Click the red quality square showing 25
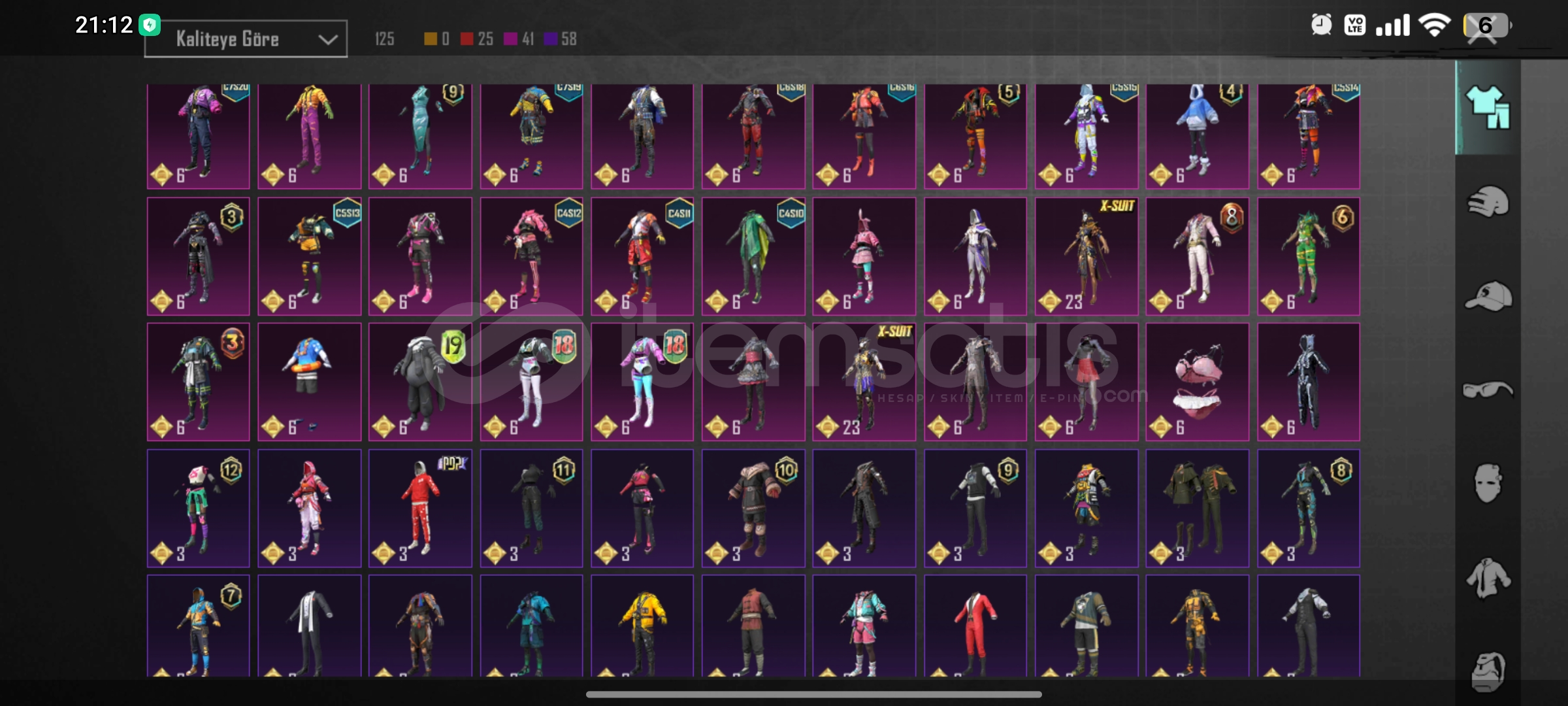 pos(466,39)
